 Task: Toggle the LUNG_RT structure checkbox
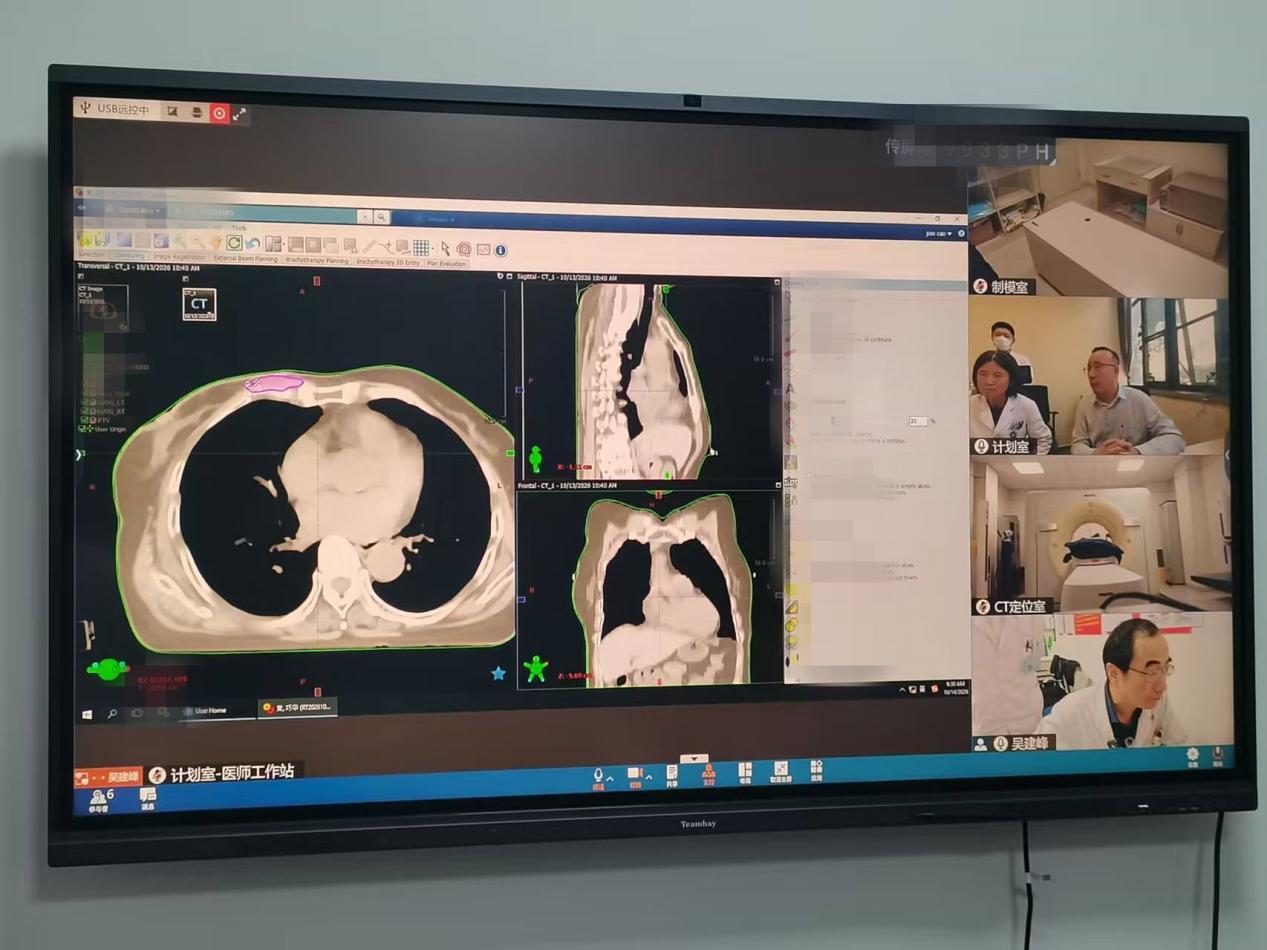pyautogui.click(x=84, y=411)
